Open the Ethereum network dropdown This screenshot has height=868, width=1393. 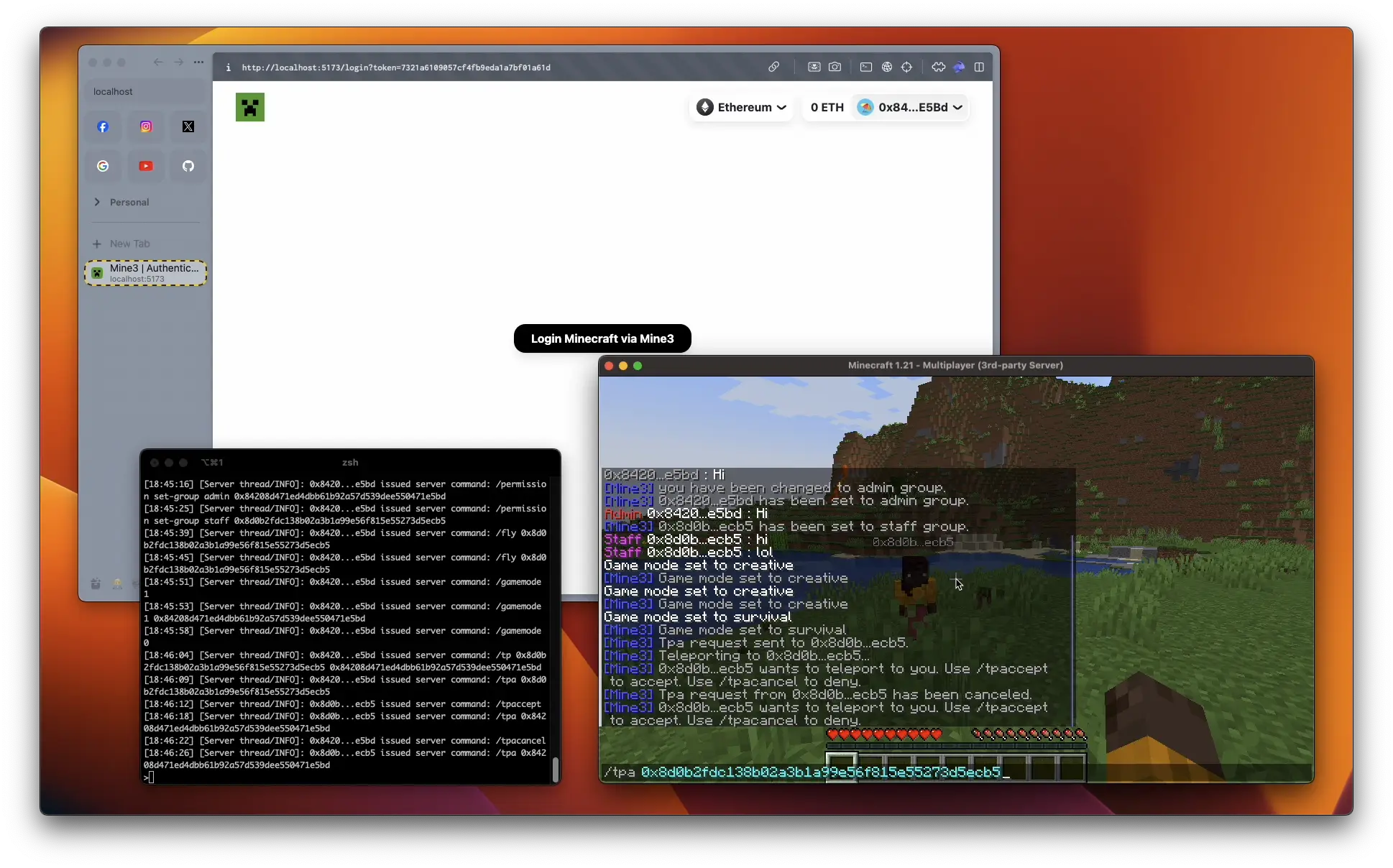[x=742, y=107]
